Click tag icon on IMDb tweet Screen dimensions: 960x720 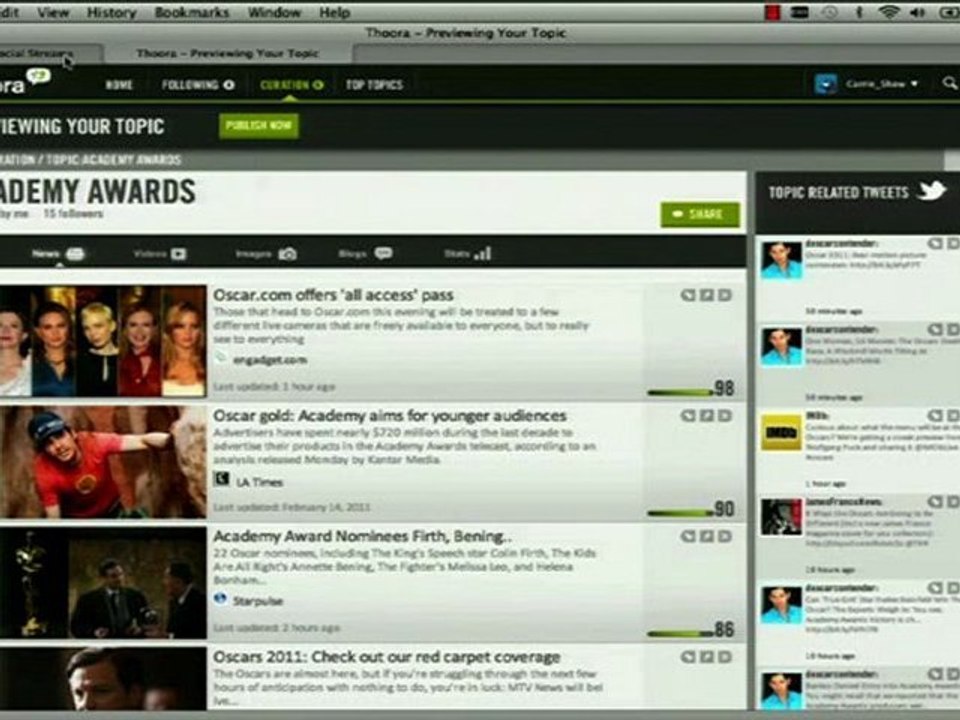pyautogui.click(x=935, y=416)
